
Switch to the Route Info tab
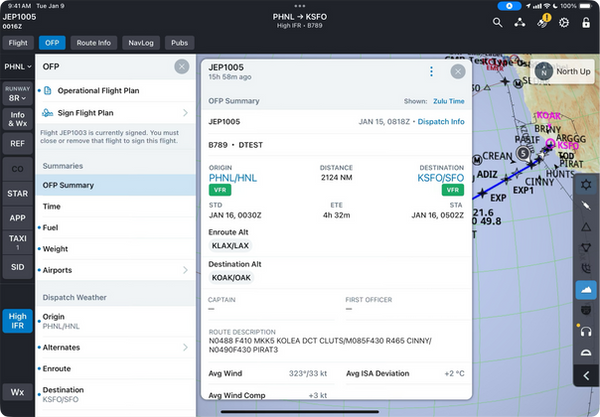click(x=94, y=43)
